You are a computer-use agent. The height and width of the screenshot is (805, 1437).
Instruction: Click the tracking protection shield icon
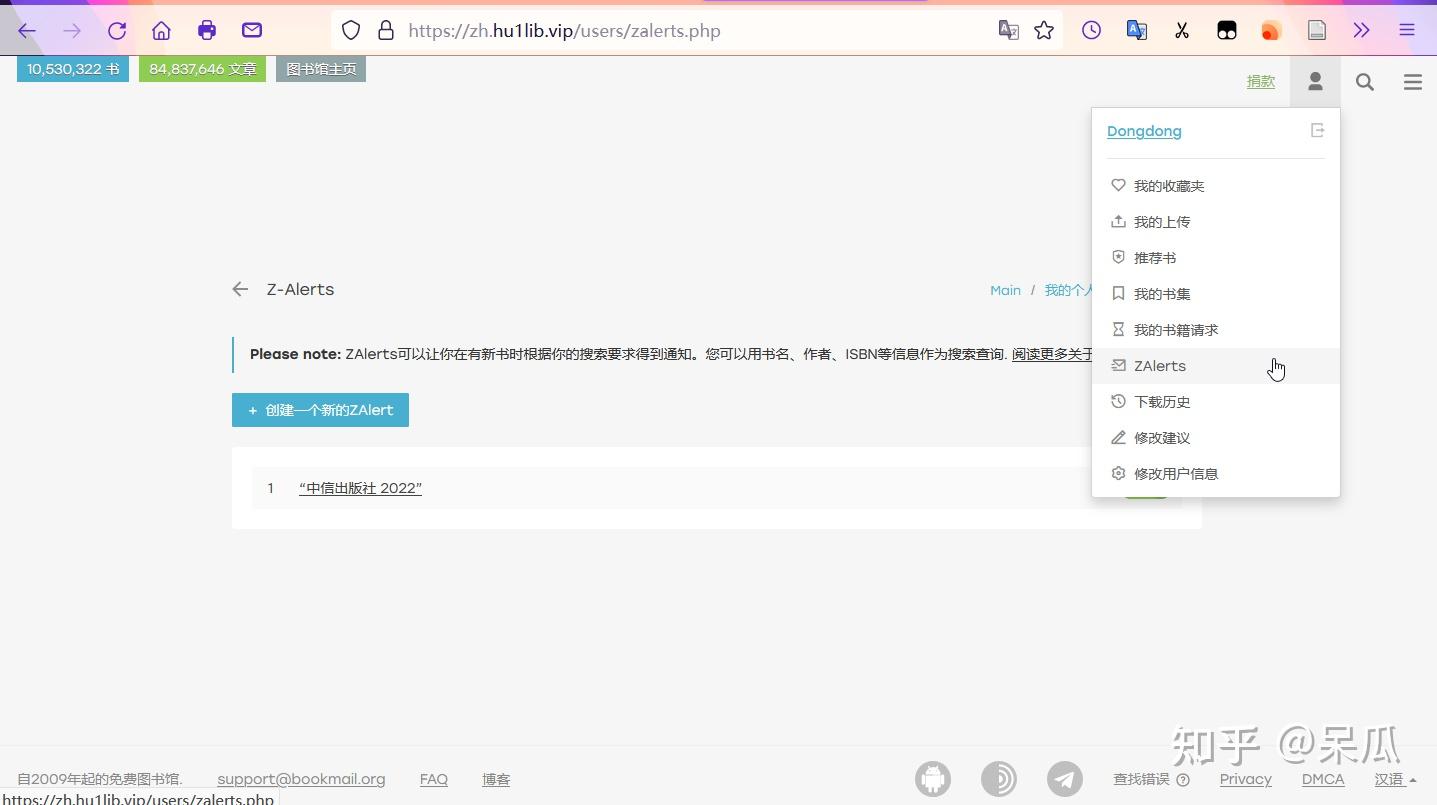click(350, 30)
